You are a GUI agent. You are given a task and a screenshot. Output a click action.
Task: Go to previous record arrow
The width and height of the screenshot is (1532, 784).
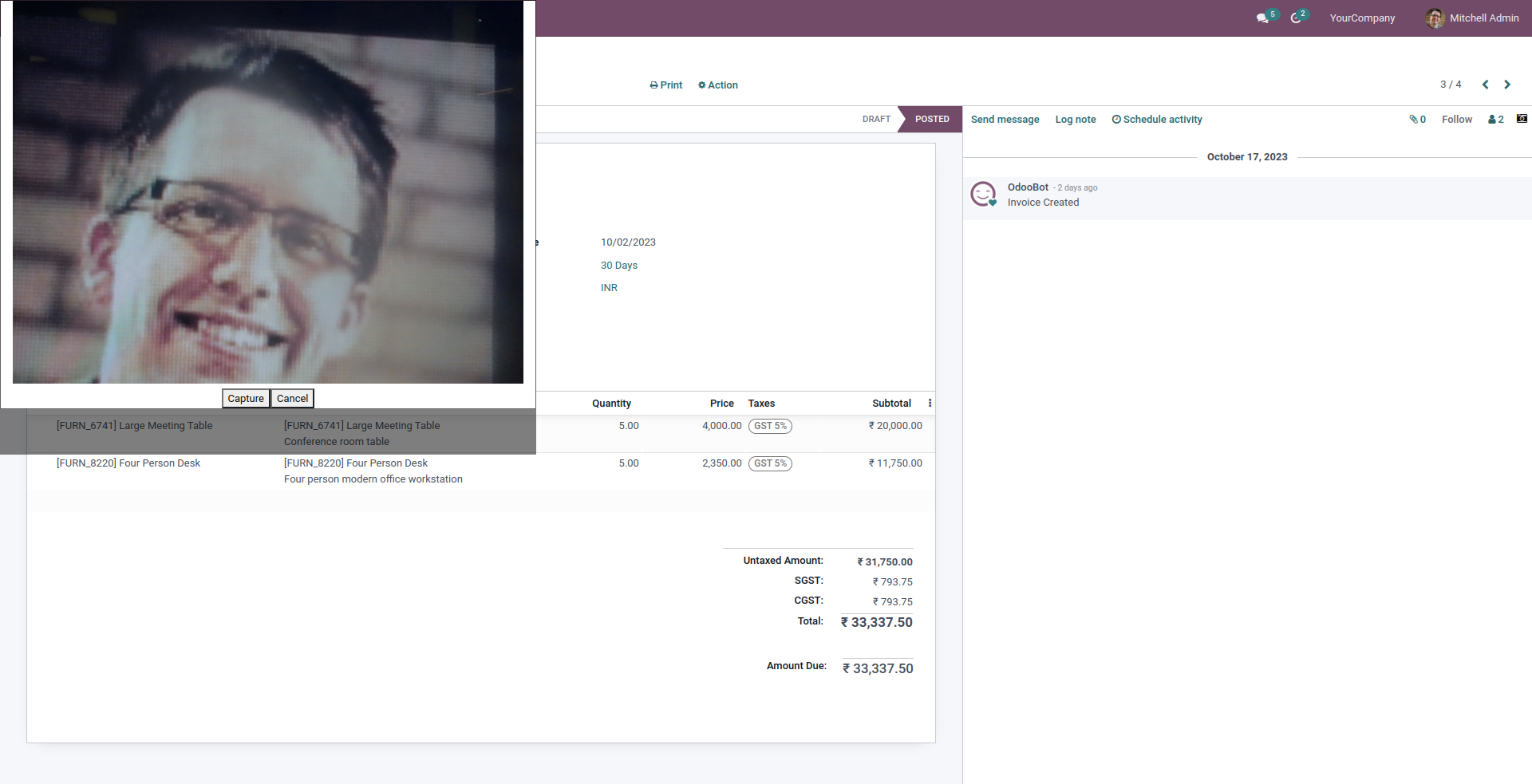[1485, 85]
